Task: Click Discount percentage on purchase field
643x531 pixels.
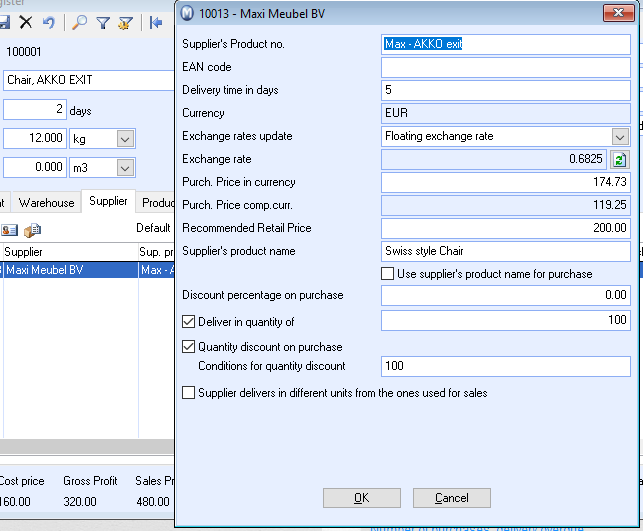Action: (x=506, y=295)
